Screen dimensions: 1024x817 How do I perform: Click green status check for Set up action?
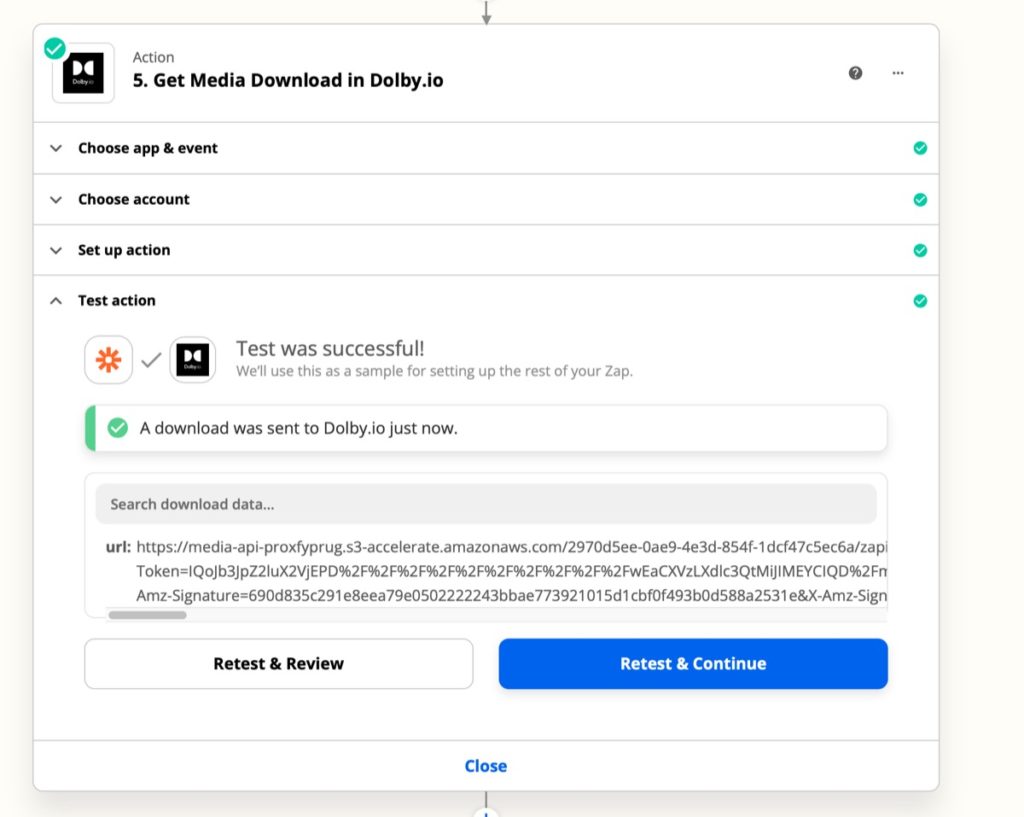(920, 250)
